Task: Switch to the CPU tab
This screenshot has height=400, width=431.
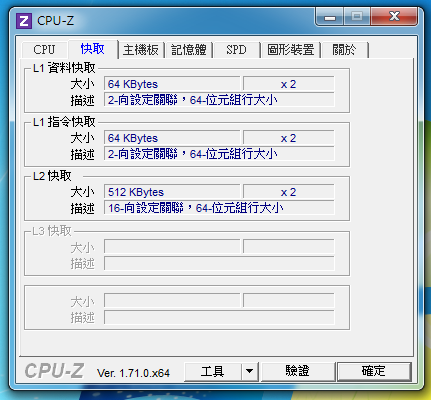Action: click(x=45, y=50)
